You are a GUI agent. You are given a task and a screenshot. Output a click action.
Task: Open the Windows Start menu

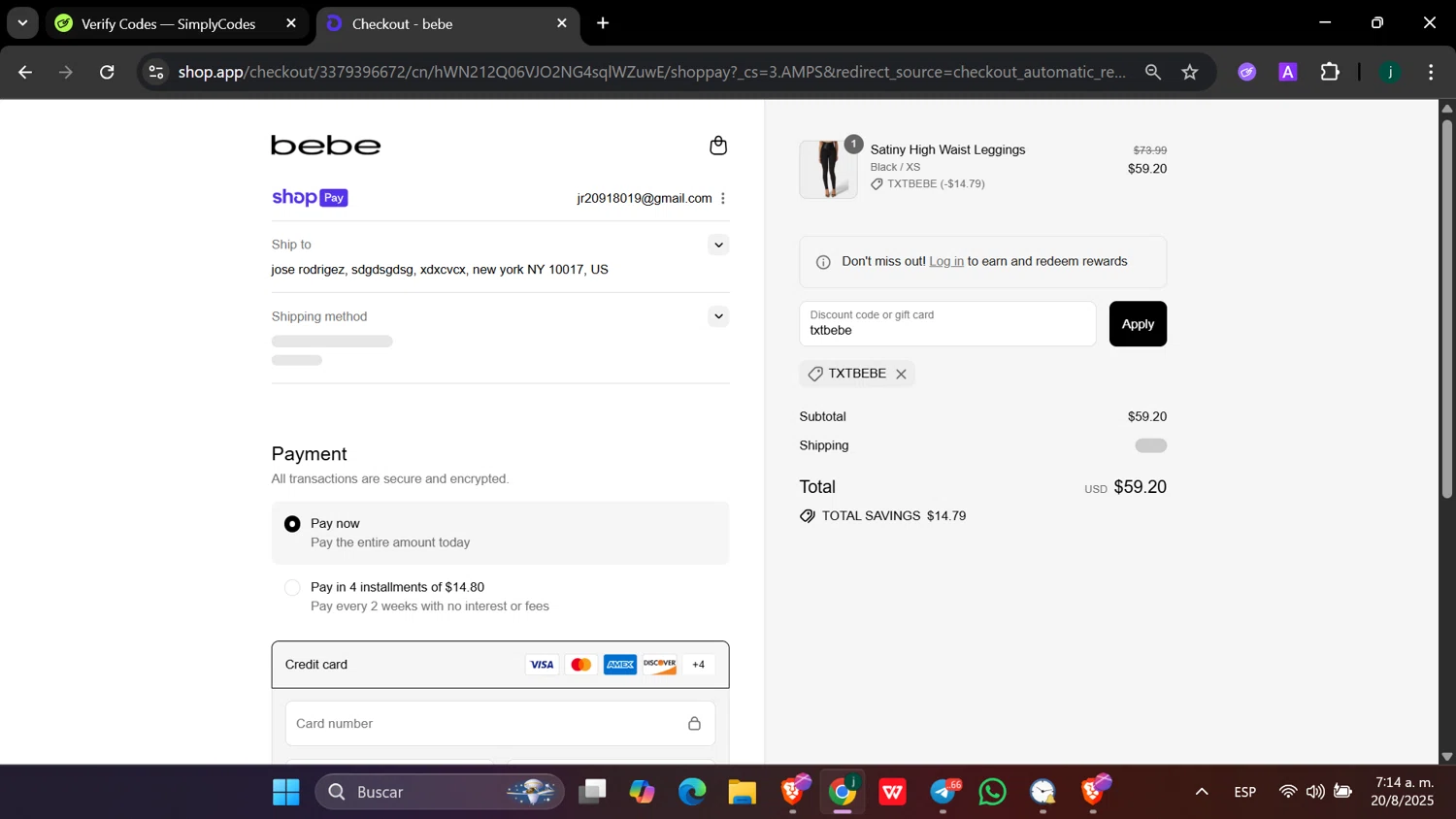click(286, 793)
